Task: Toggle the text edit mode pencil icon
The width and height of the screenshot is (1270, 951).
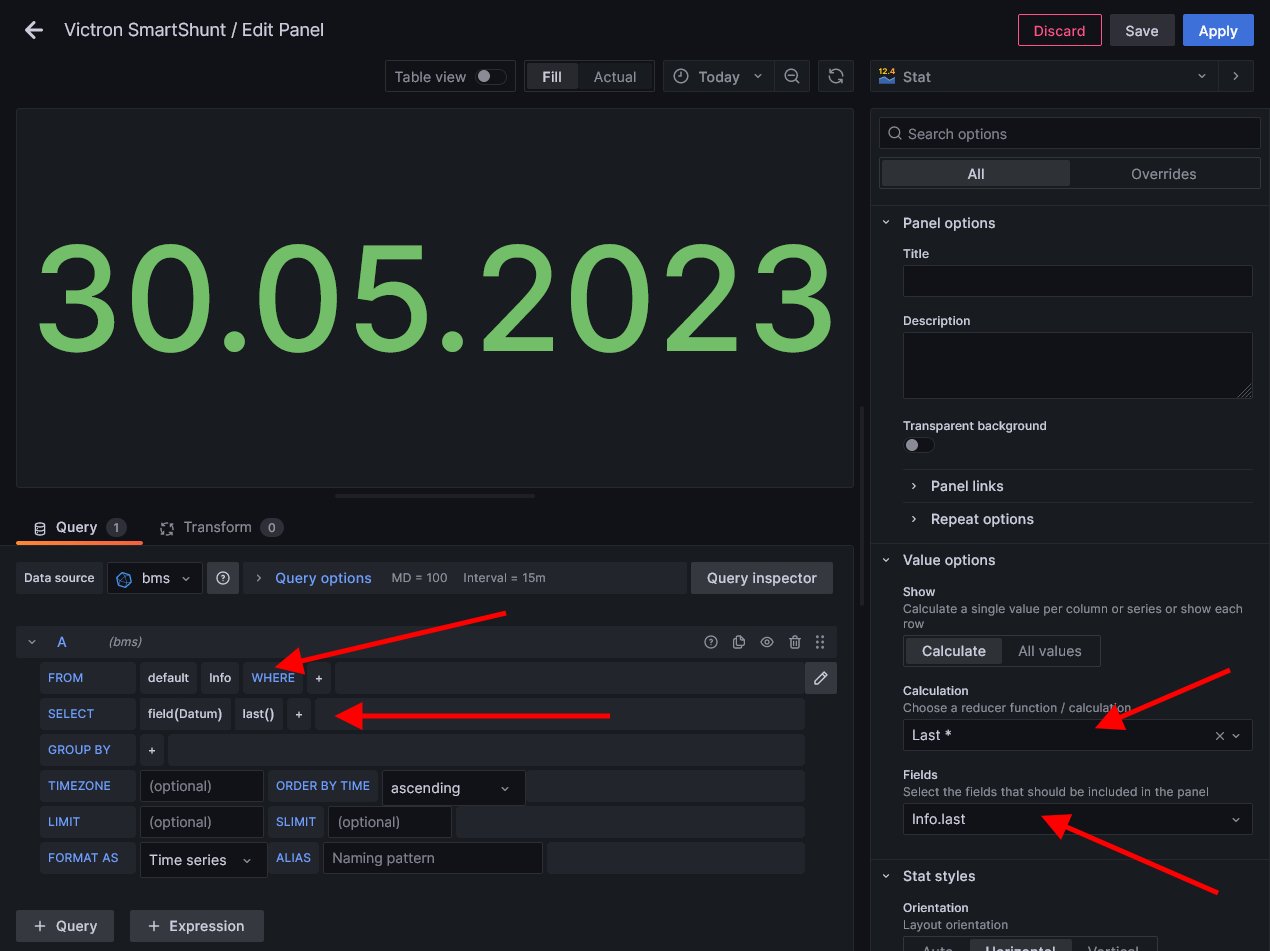Action: (820, 678)
